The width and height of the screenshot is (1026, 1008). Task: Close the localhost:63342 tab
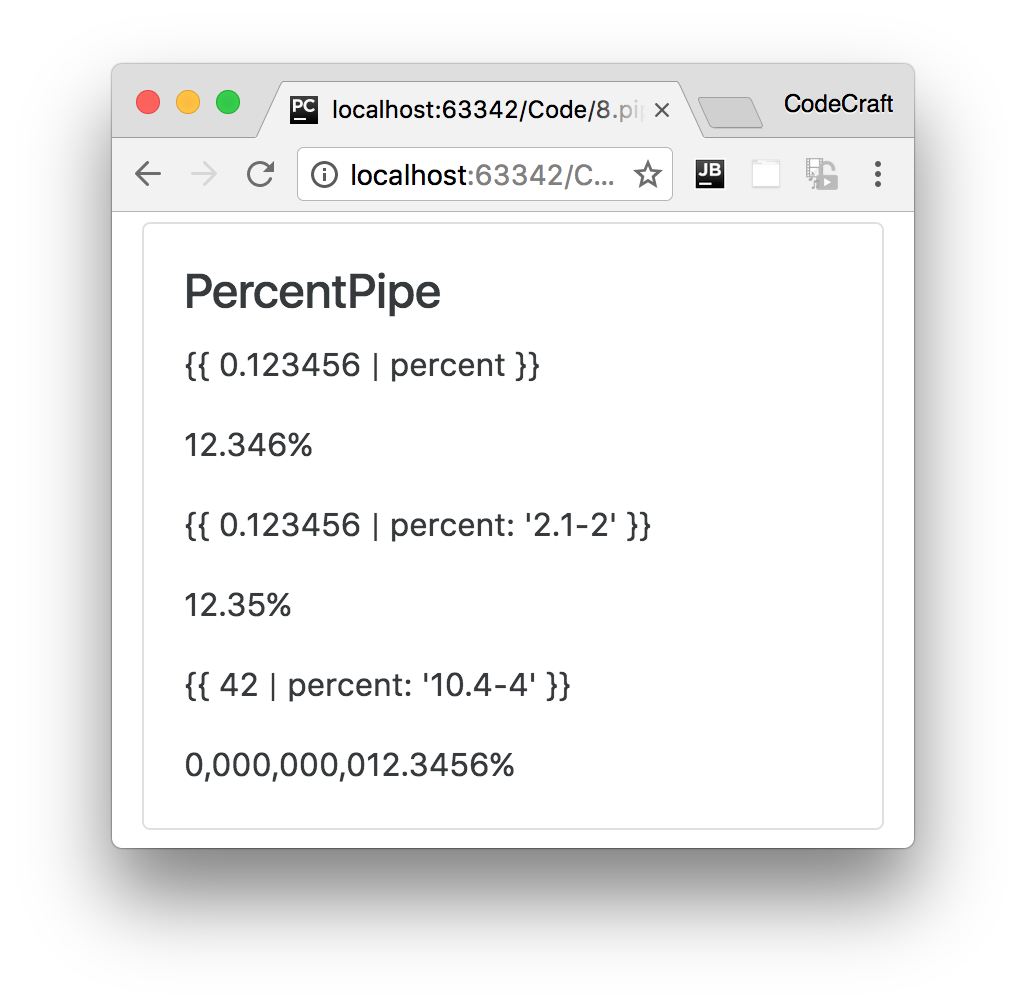point(662,111)
